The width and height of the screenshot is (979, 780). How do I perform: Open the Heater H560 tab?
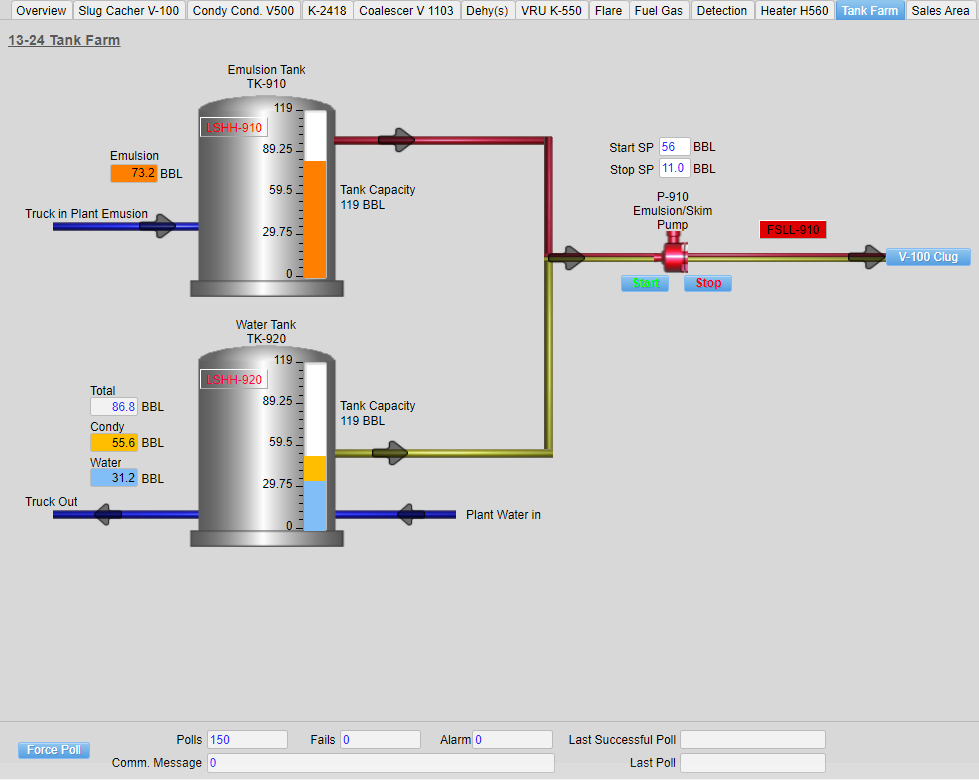click(x=794, y=11)
